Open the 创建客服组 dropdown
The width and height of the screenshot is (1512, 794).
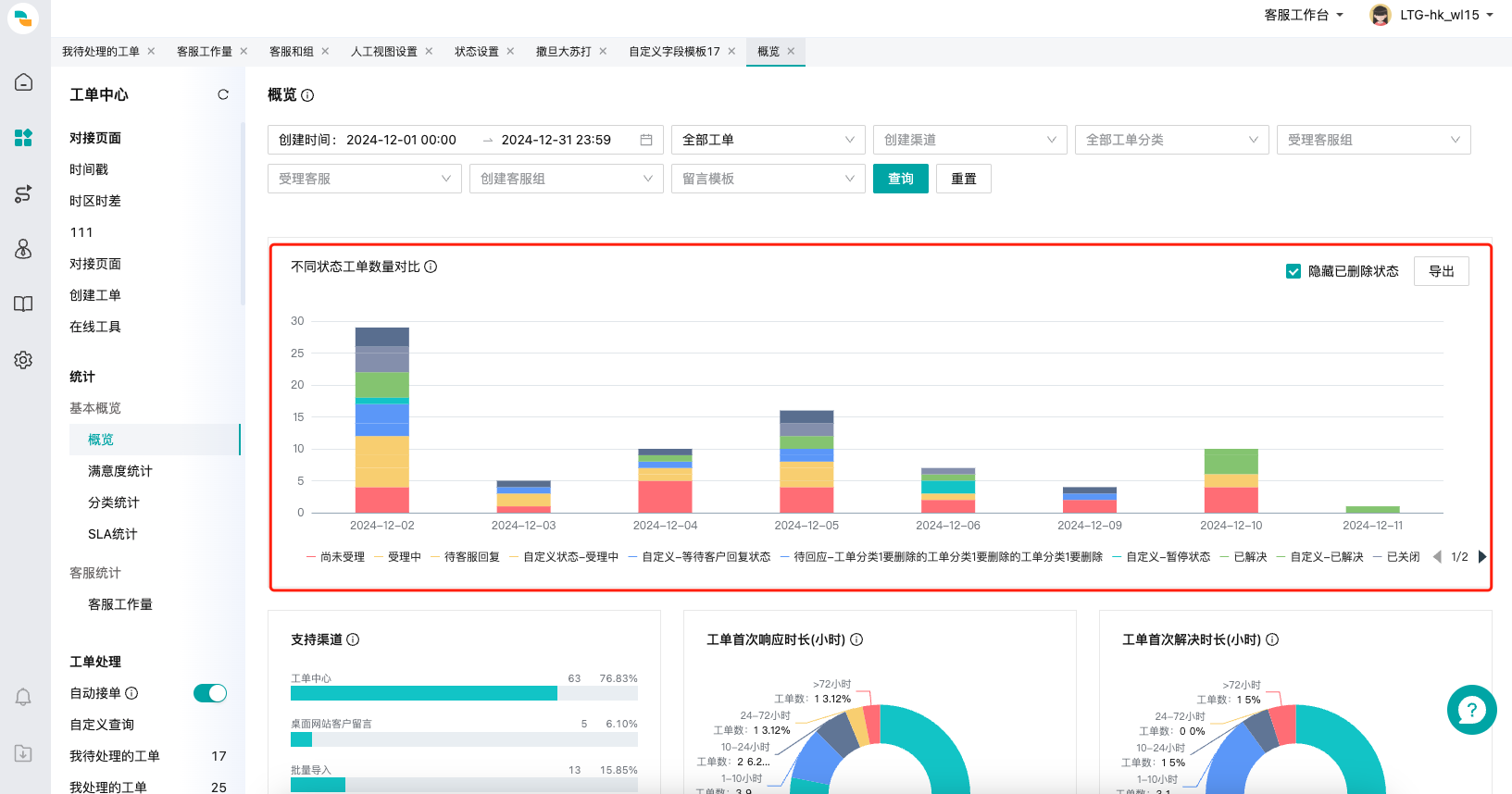pyautogui.click(x=567, y=179)
